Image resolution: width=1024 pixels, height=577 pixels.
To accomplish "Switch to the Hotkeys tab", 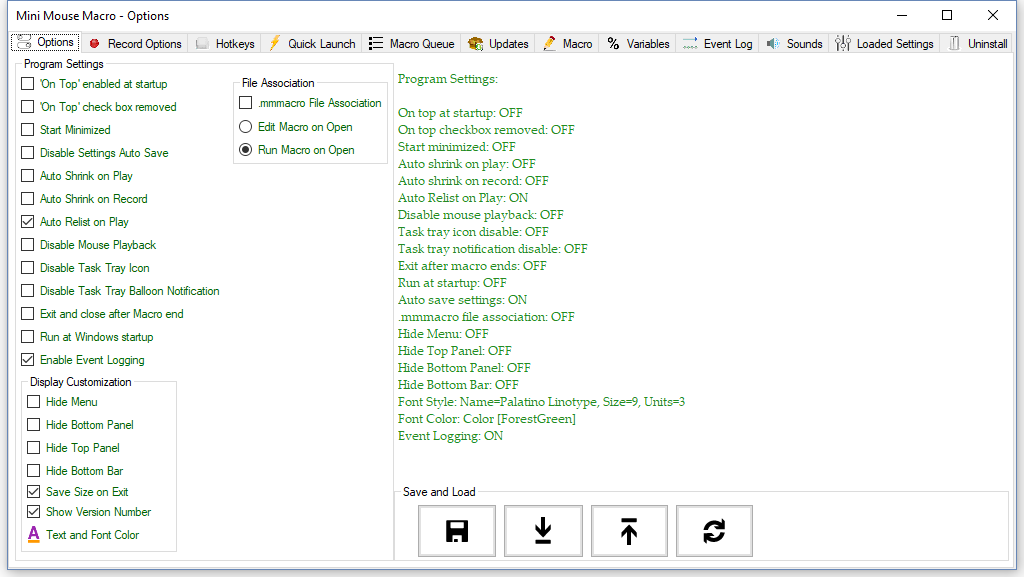I will 225,44.
